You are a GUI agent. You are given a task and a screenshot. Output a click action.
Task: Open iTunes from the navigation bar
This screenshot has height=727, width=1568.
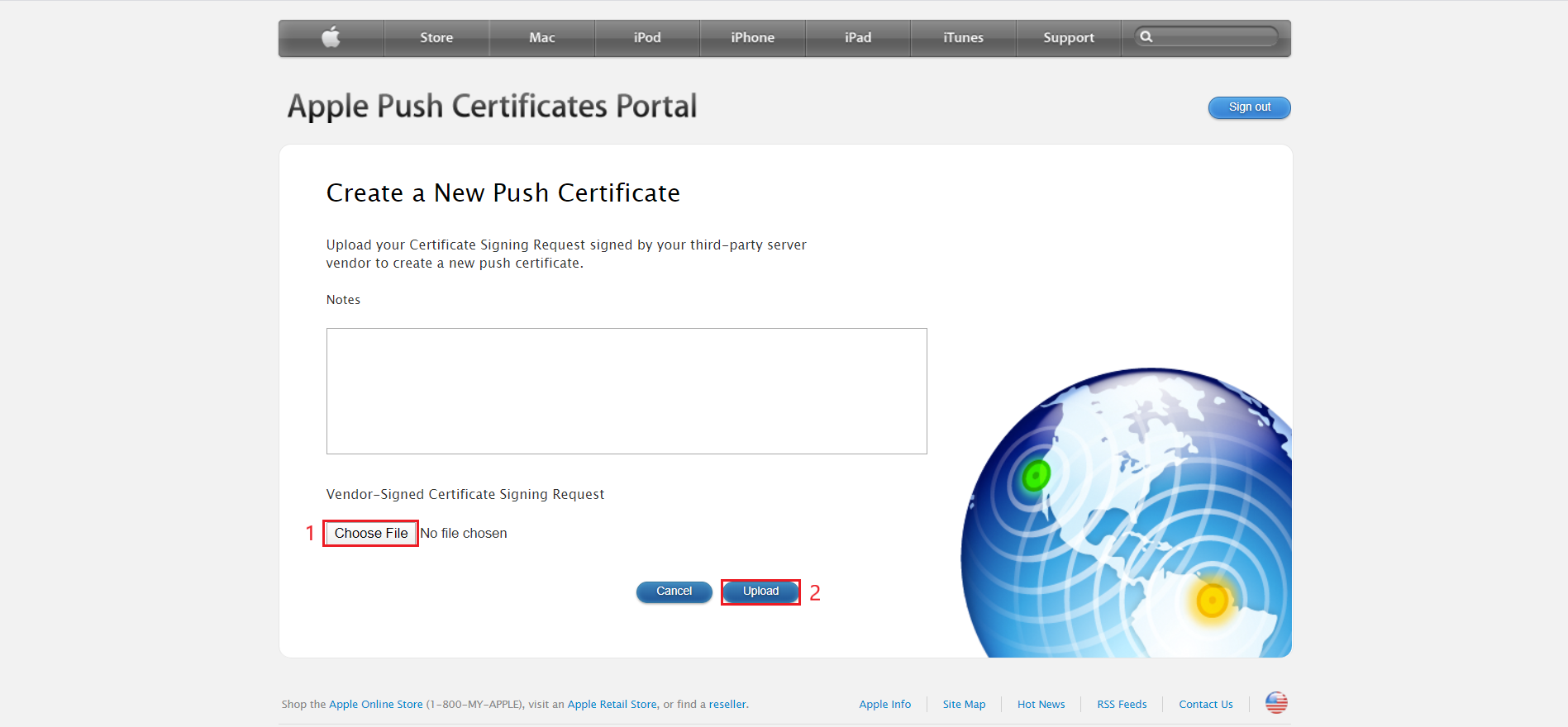coord(963,38)
